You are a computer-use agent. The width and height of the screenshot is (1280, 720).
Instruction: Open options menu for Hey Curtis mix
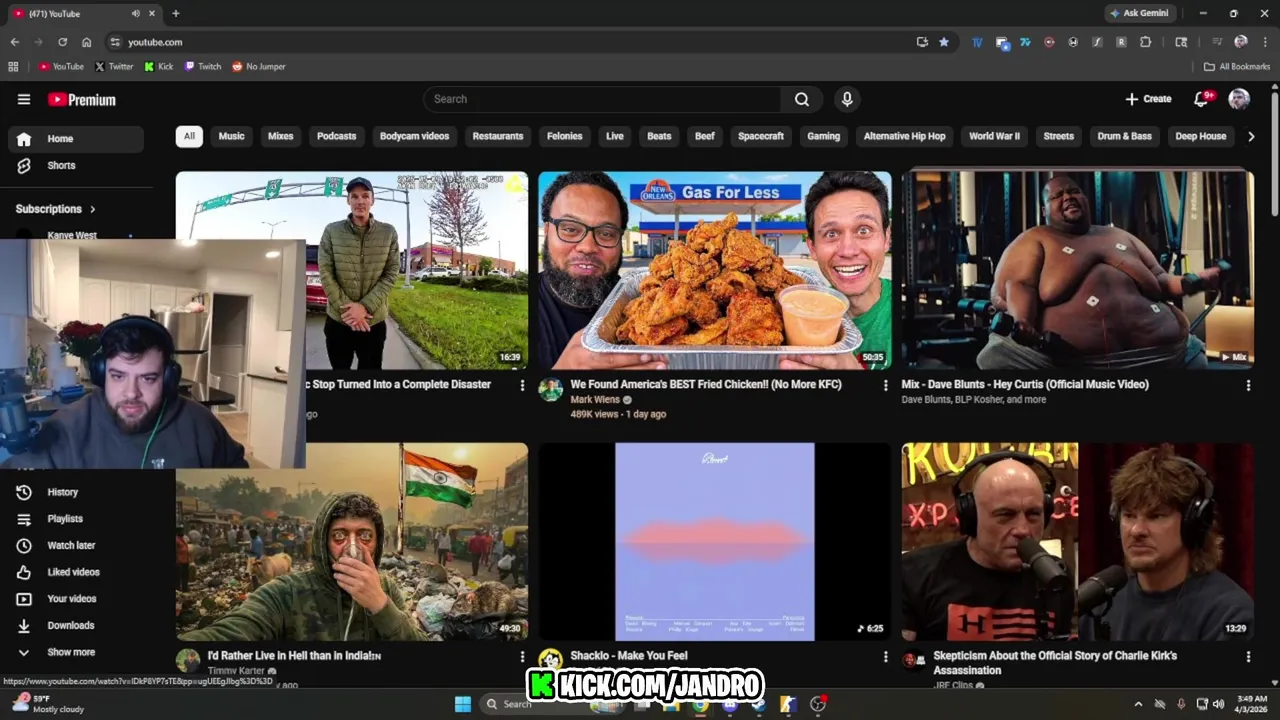tap(1248, 385)
